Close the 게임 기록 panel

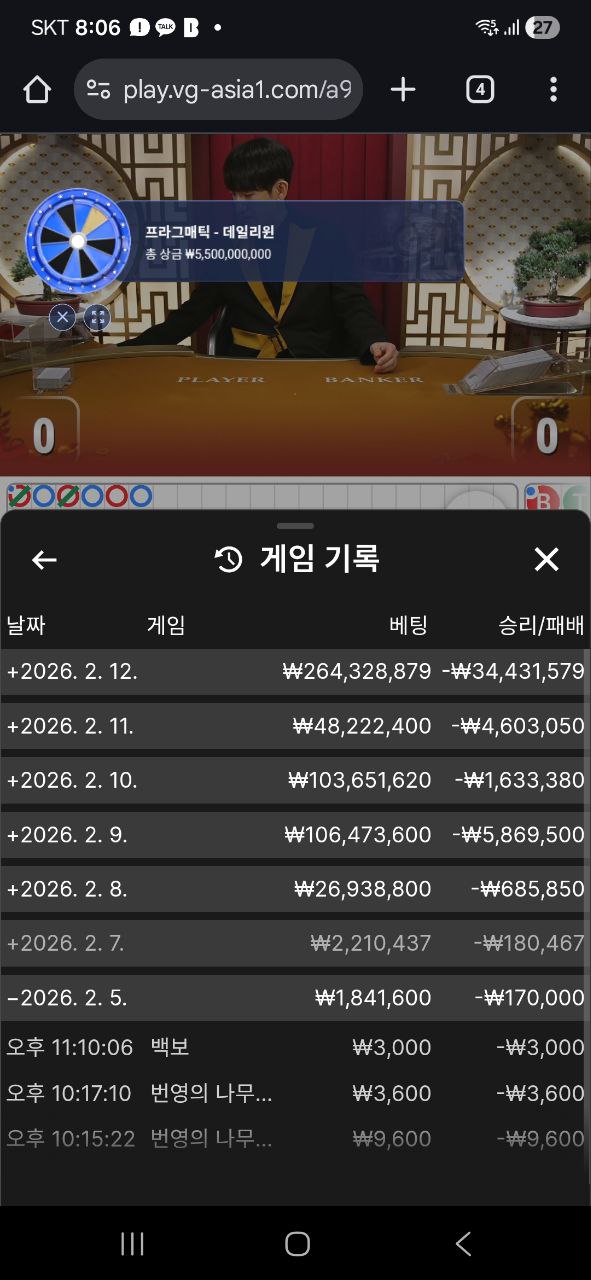(x=546, y=559)
